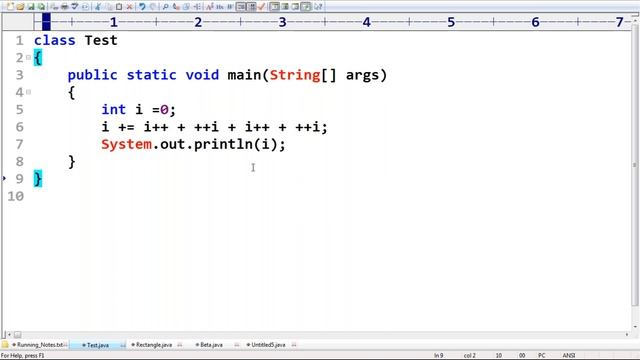Click the horizontal scrollbar left arrow
Screen dimensions: 640x360
(9, 334)
